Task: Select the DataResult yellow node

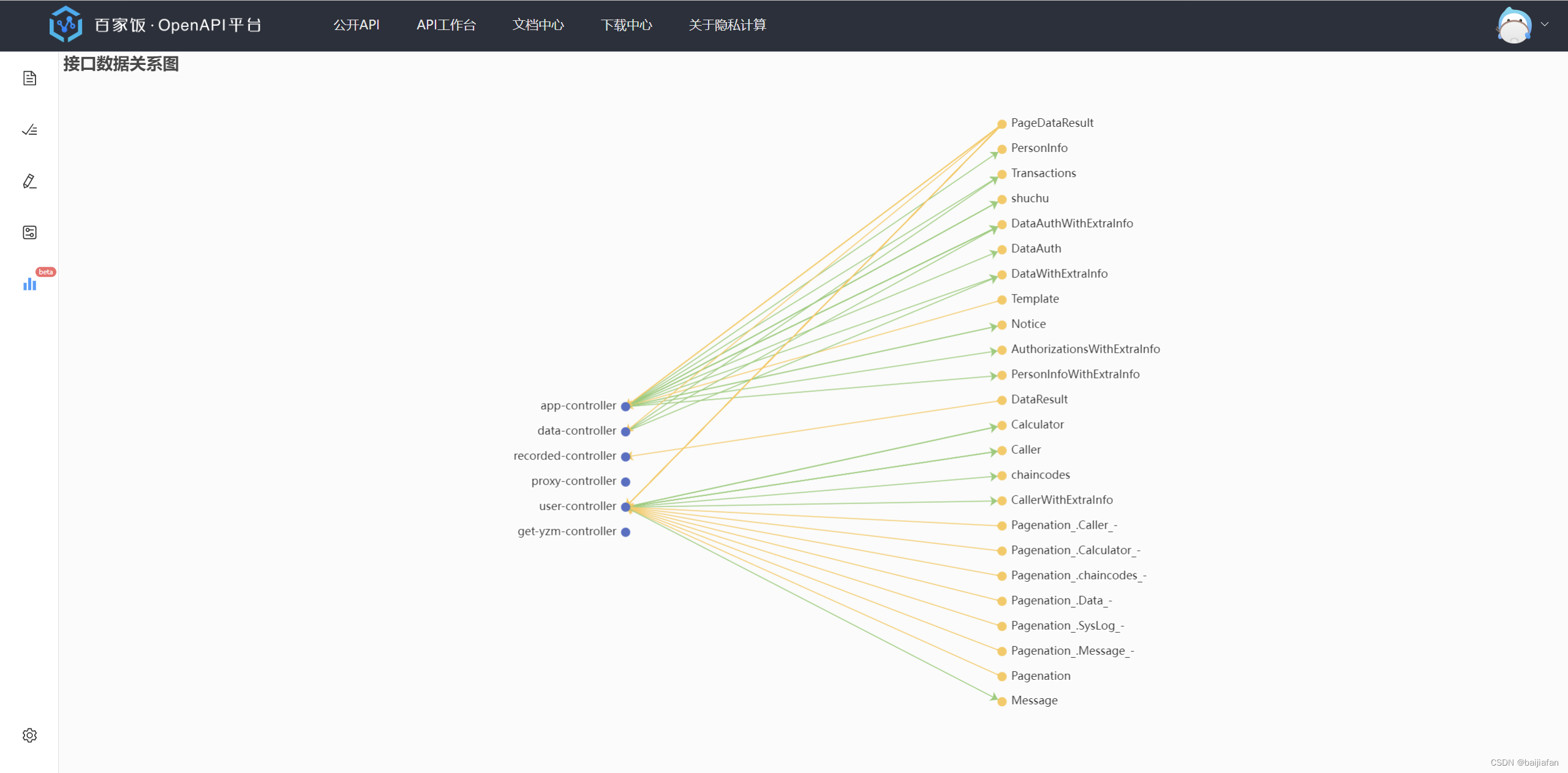Action: point(1002,400)
